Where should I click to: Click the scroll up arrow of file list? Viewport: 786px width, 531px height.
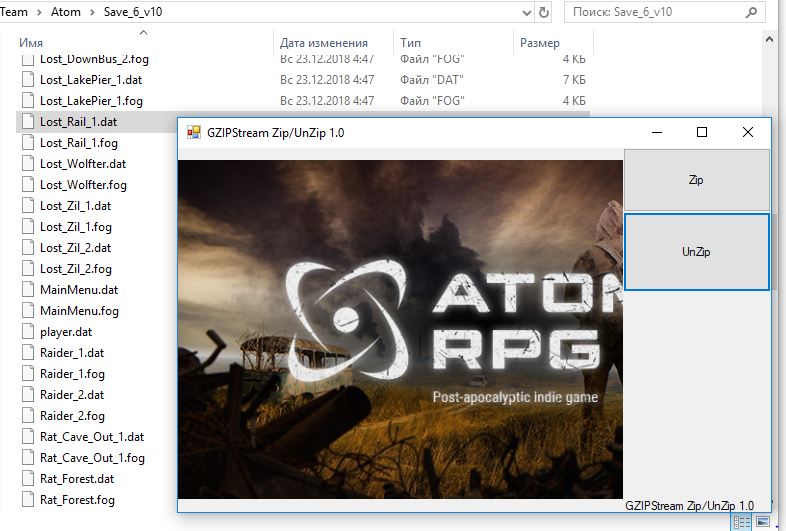point(769,39)
